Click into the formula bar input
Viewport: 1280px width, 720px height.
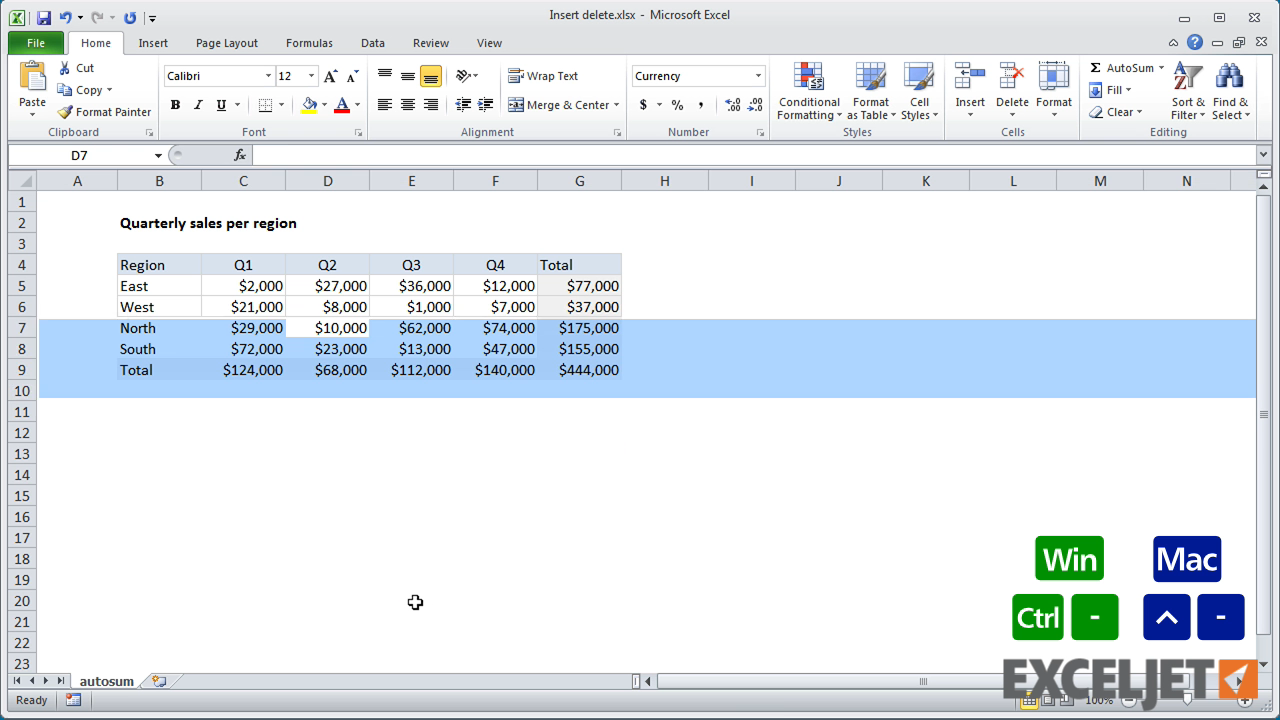[754, 155]
